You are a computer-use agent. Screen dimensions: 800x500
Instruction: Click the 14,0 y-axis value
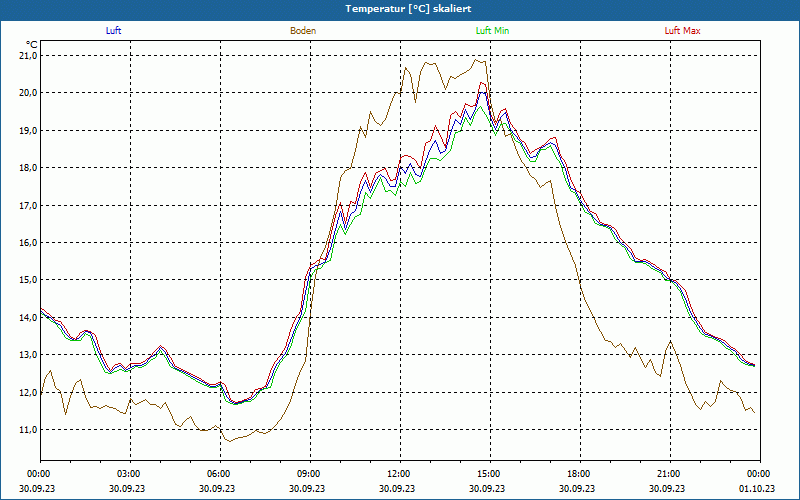click(x=30, y=317)
